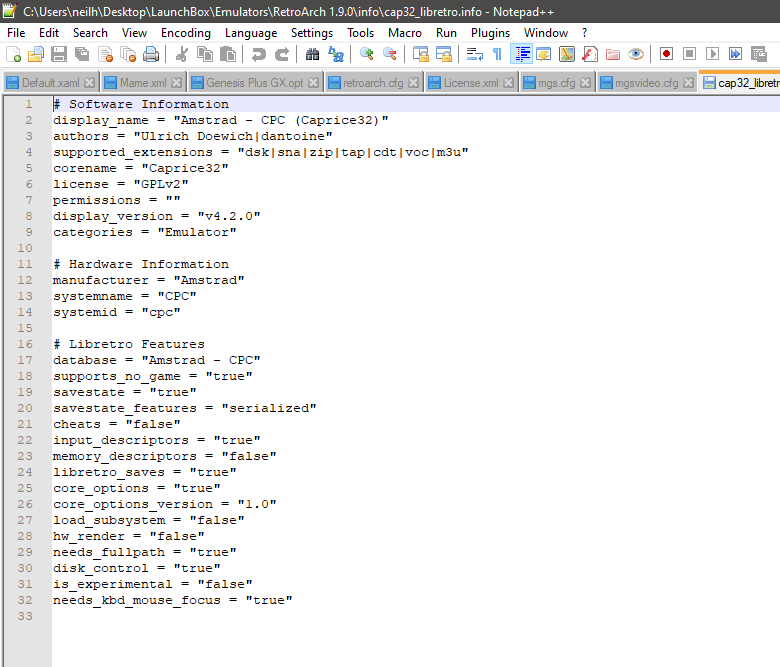This screenshot has height=667, width=780.
Task: Close the retroarch.cfg tab
Action: (x=413, y=83)
